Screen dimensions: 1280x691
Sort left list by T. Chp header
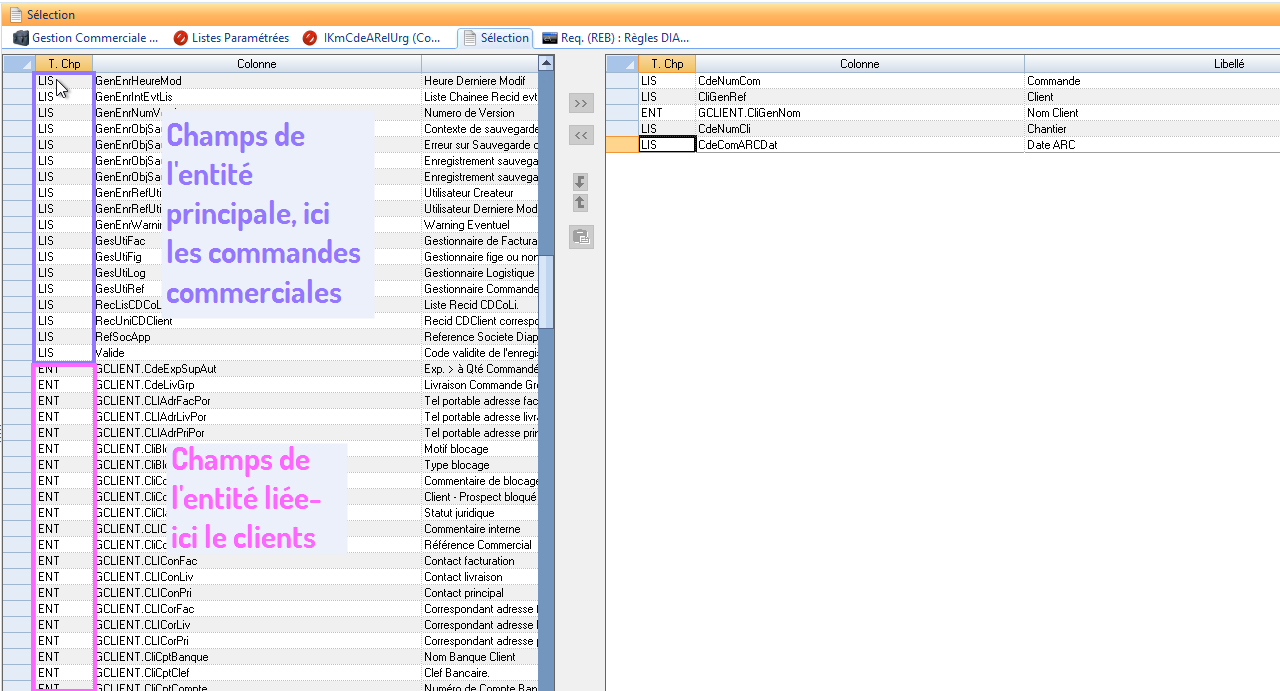tap(64, 64)
